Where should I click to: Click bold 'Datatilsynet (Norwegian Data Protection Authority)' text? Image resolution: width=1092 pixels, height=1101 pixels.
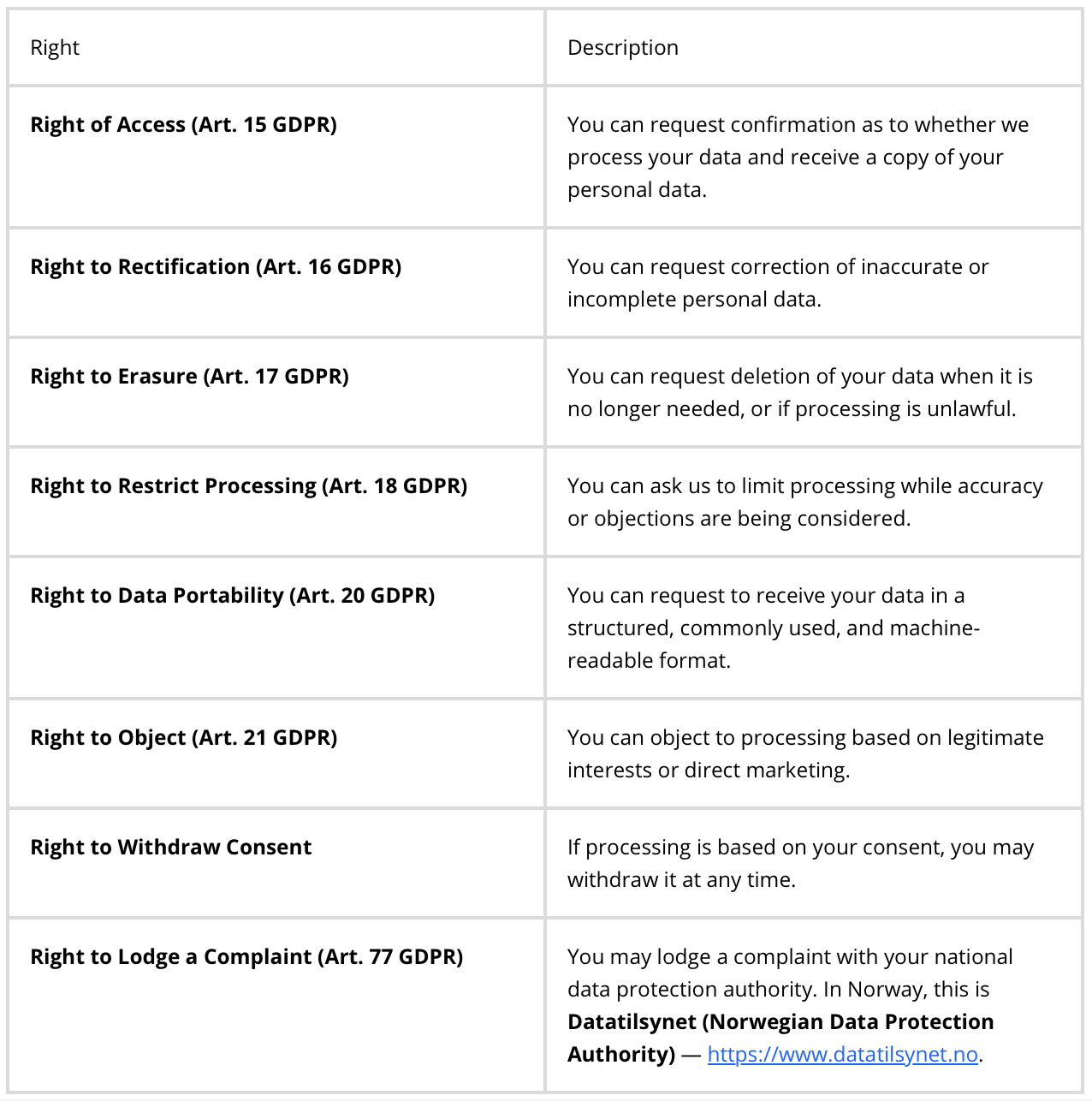pos(780,1038)
